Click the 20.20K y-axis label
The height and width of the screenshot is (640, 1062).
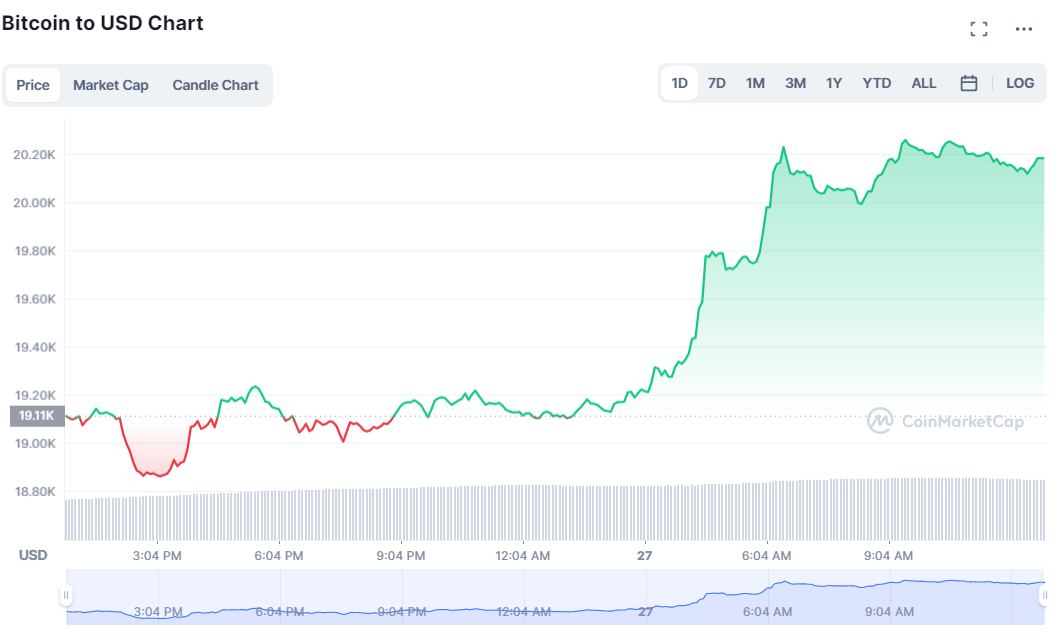(x=35, y=155)
